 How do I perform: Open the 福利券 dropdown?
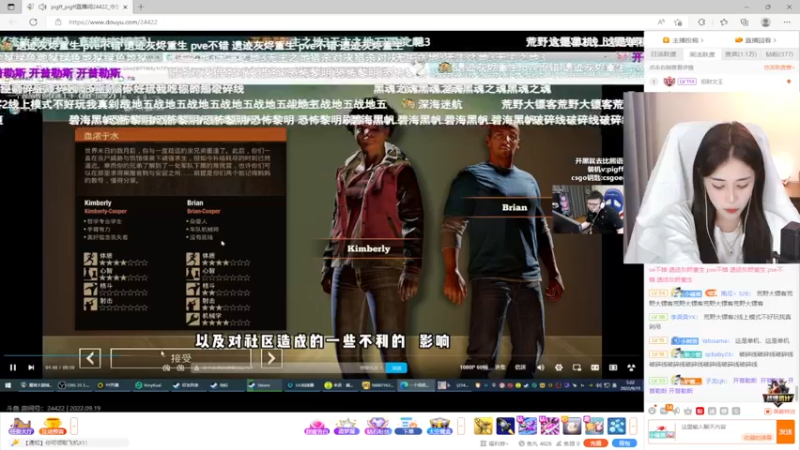coord(494,444)
